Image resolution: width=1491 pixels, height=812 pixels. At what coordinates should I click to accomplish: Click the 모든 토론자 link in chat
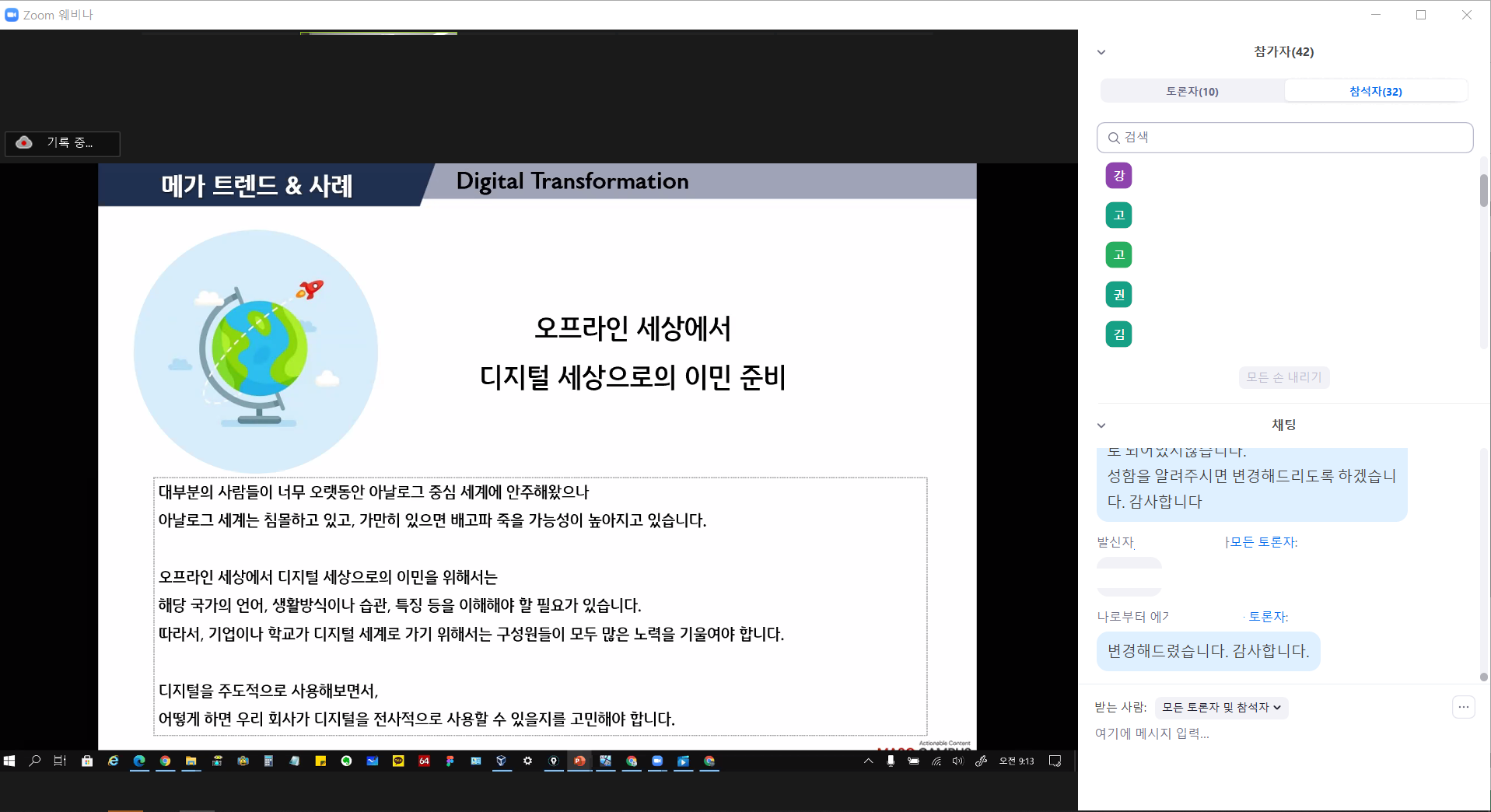click(1263, 542)
